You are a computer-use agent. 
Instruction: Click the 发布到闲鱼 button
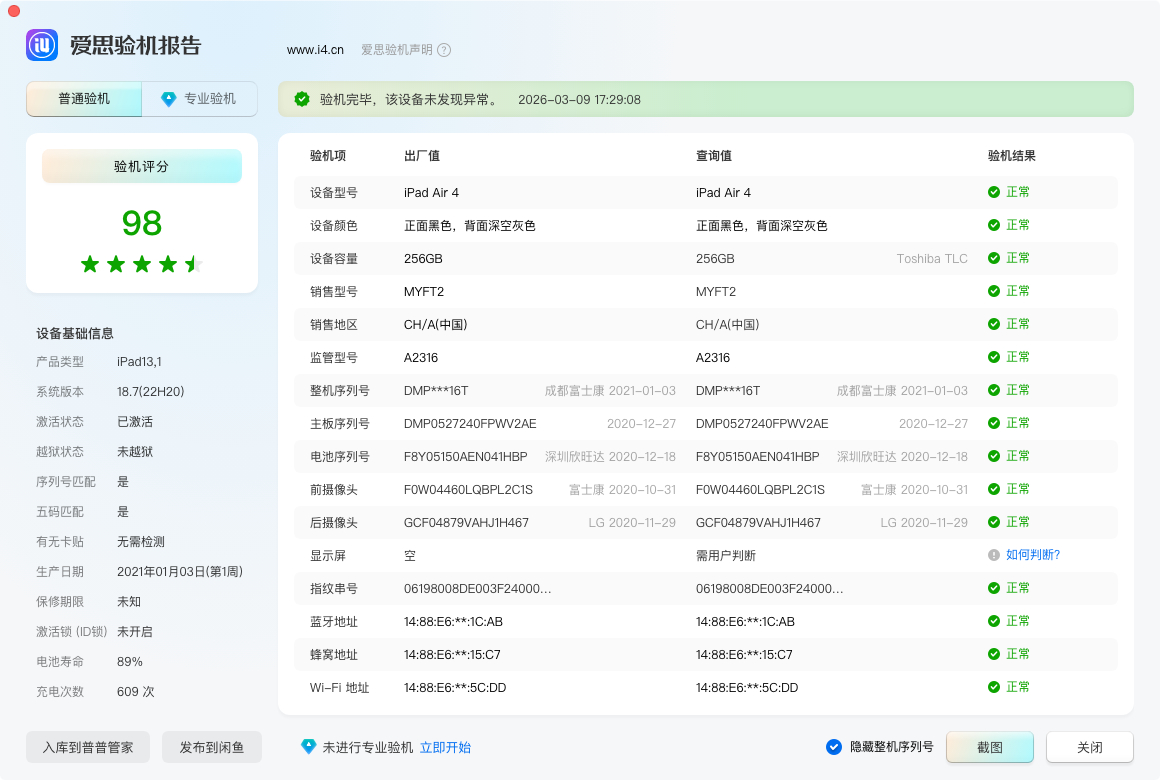(212, 747)
